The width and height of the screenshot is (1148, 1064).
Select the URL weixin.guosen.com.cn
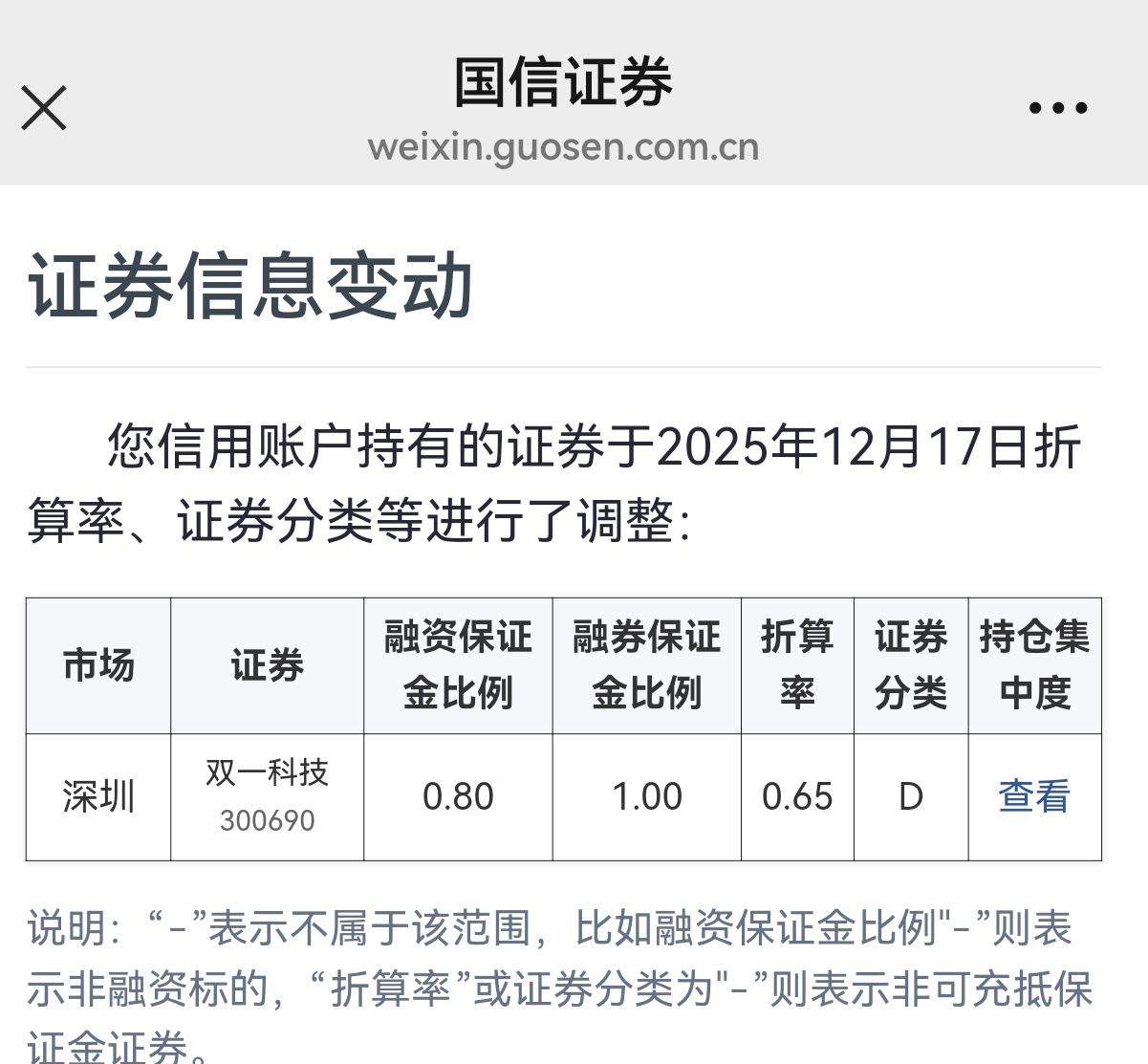point(563,147)
